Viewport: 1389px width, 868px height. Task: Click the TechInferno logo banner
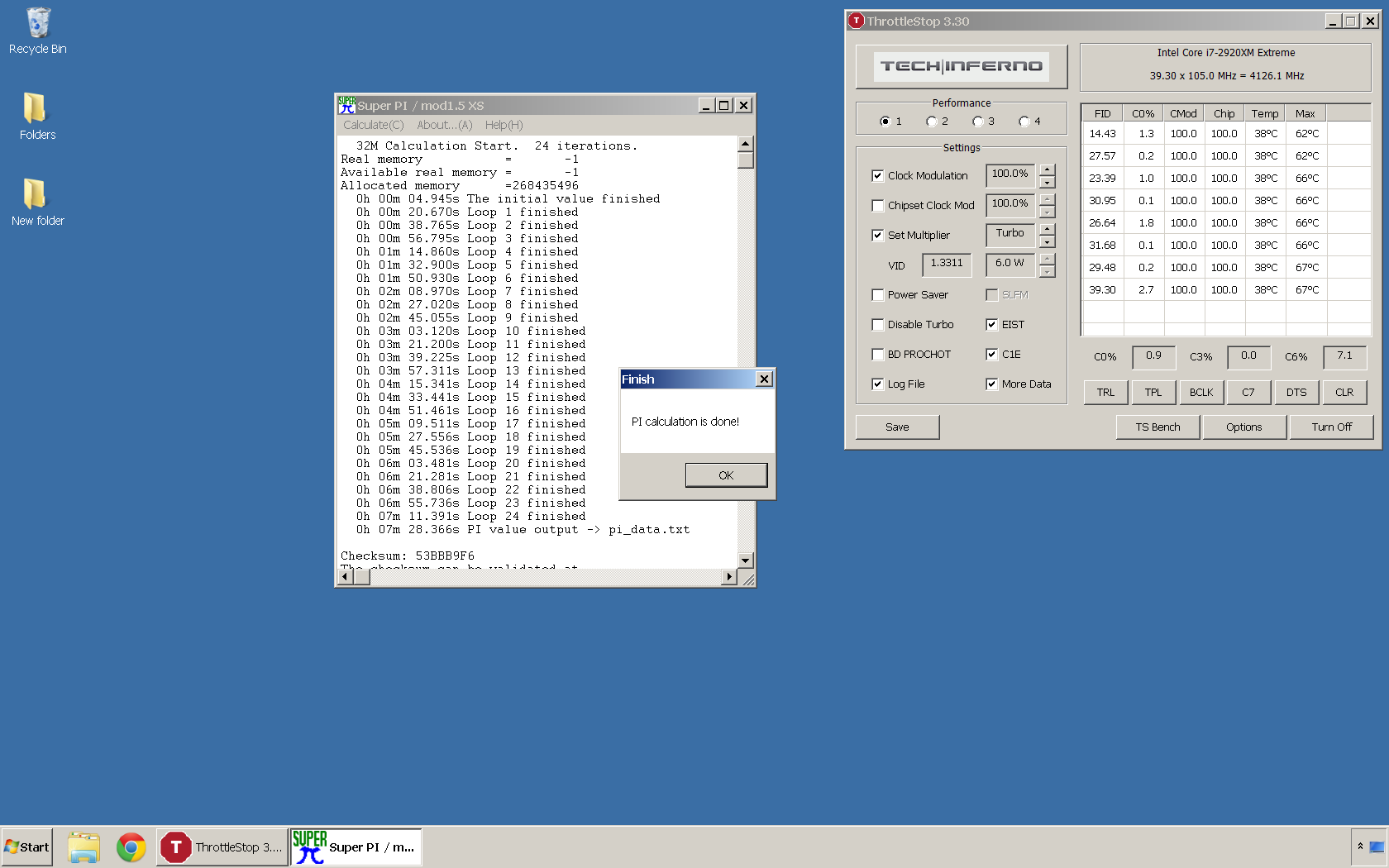[x=962, y=66]
